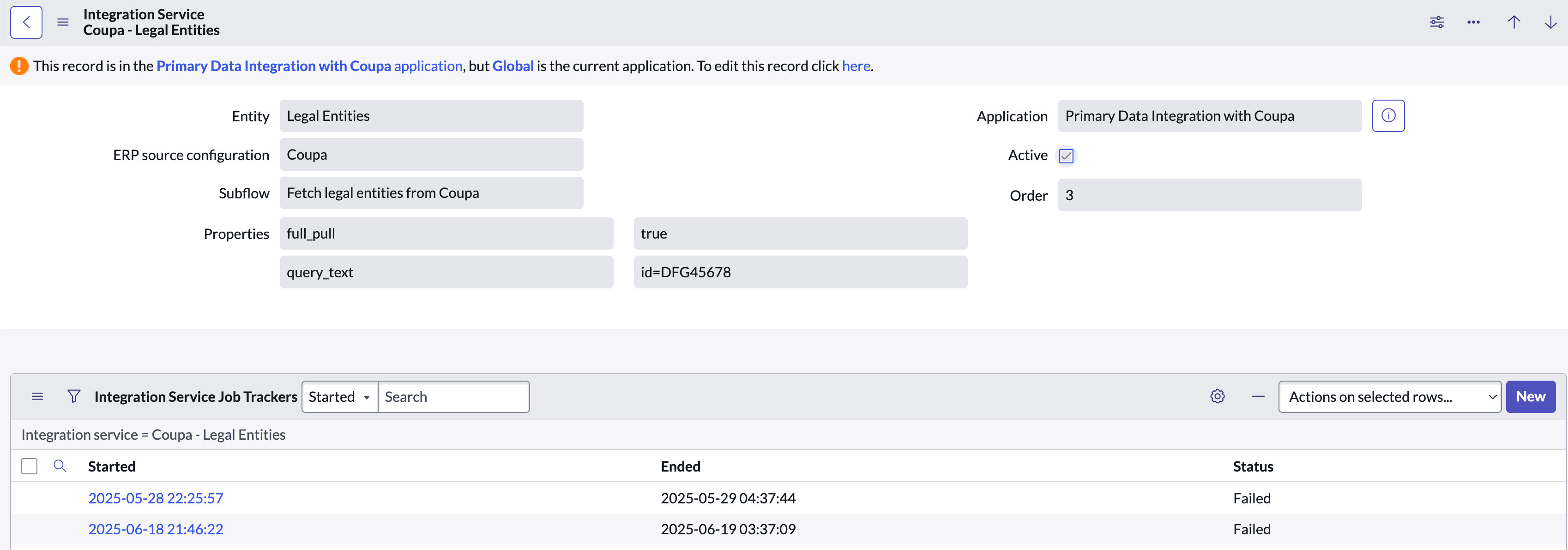Open Actions on selected rows dropdown

(x=1390, y=397)
